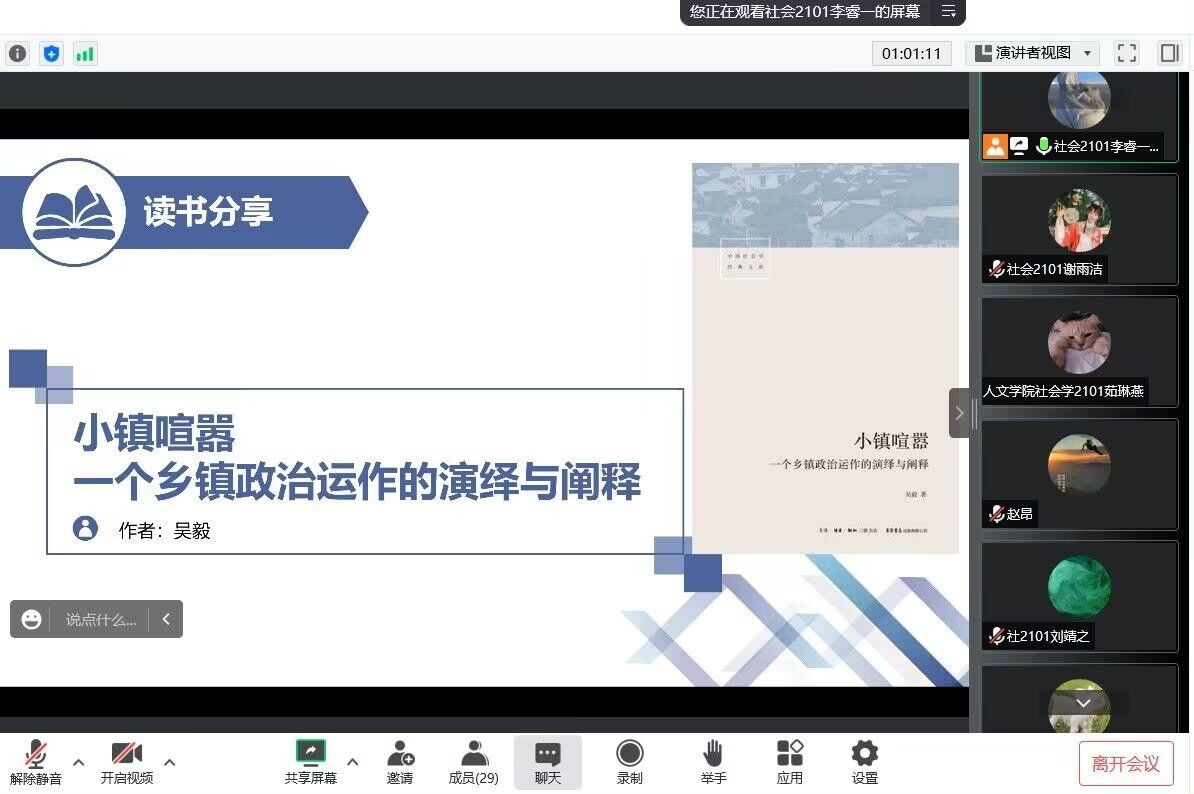Expand audio options arrow beside 解除静音
The image size is (1194, 794).
[x=79, y=762]
